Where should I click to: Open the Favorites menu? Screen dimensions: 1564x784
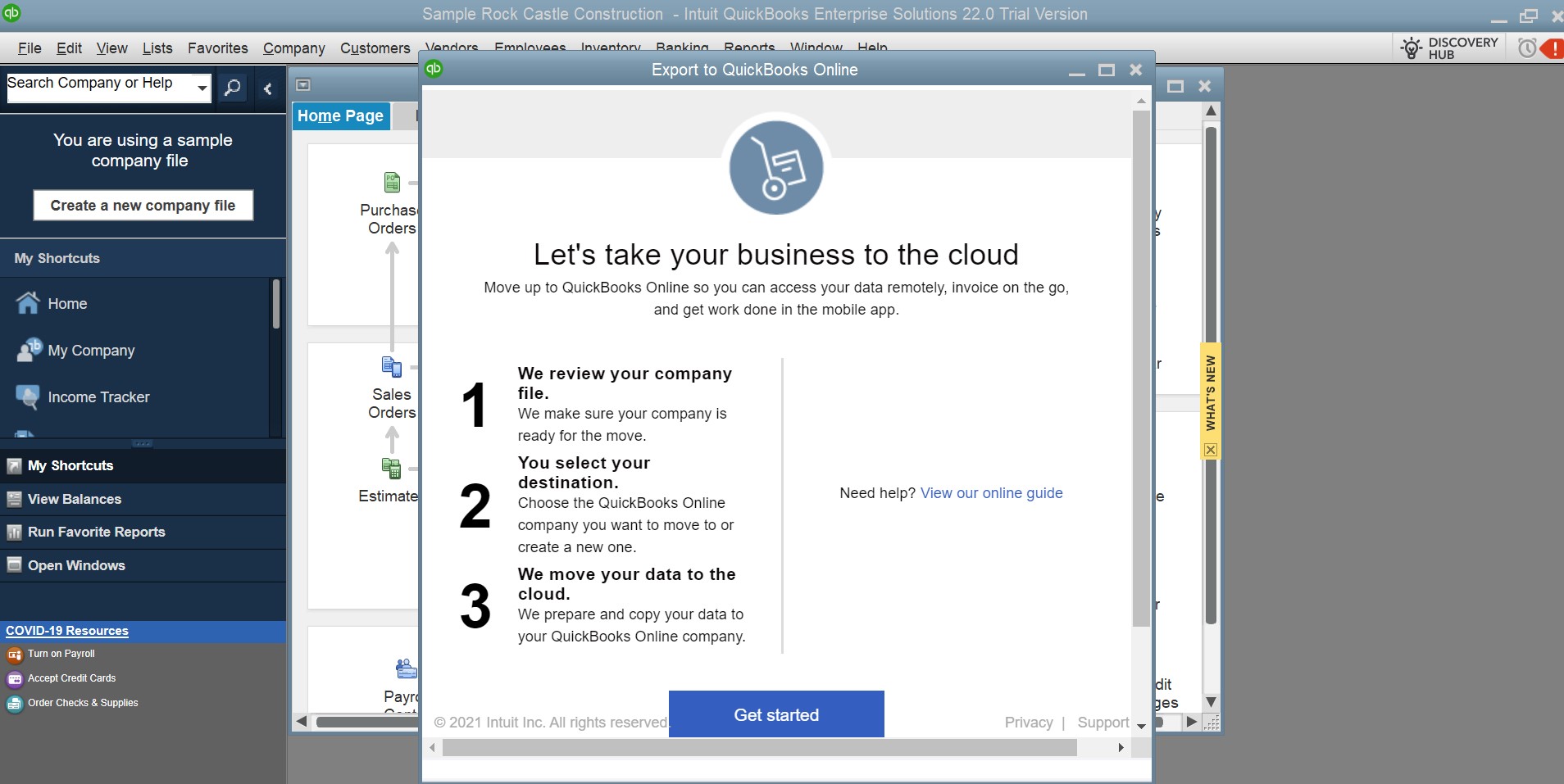[x=217, y=48]
